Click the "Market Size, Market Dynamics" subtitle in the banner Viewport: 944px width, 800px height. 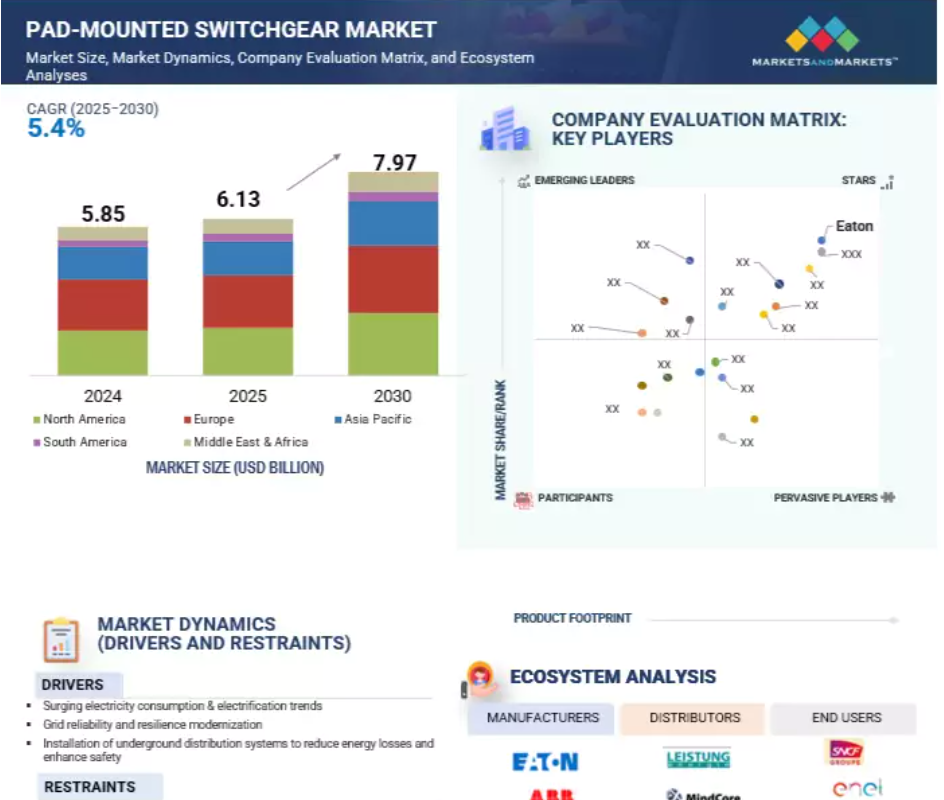pos(279,66)
